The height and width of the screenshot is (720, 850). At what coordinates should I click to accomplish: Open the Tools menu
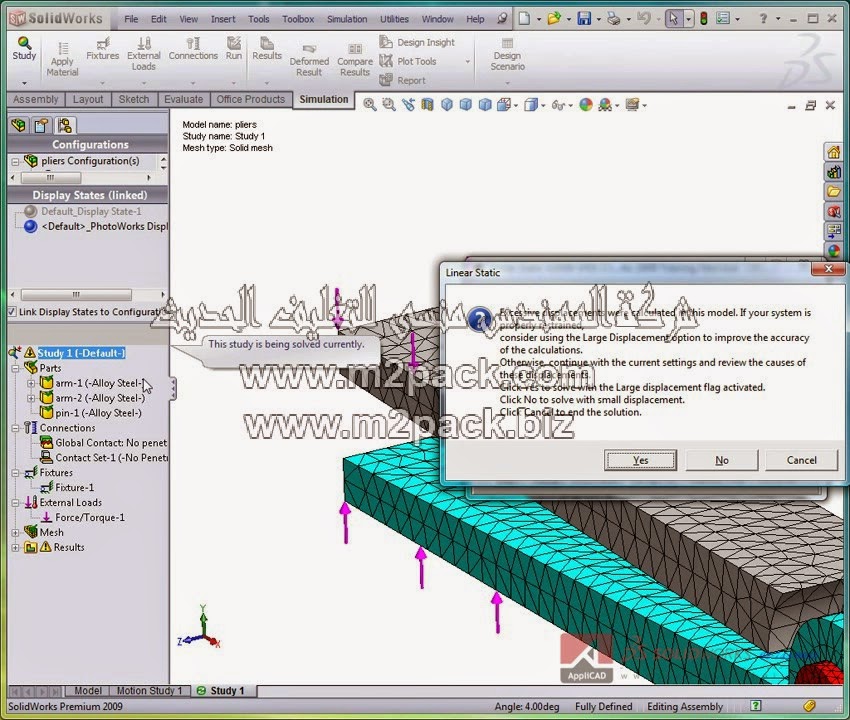(259, 19)
